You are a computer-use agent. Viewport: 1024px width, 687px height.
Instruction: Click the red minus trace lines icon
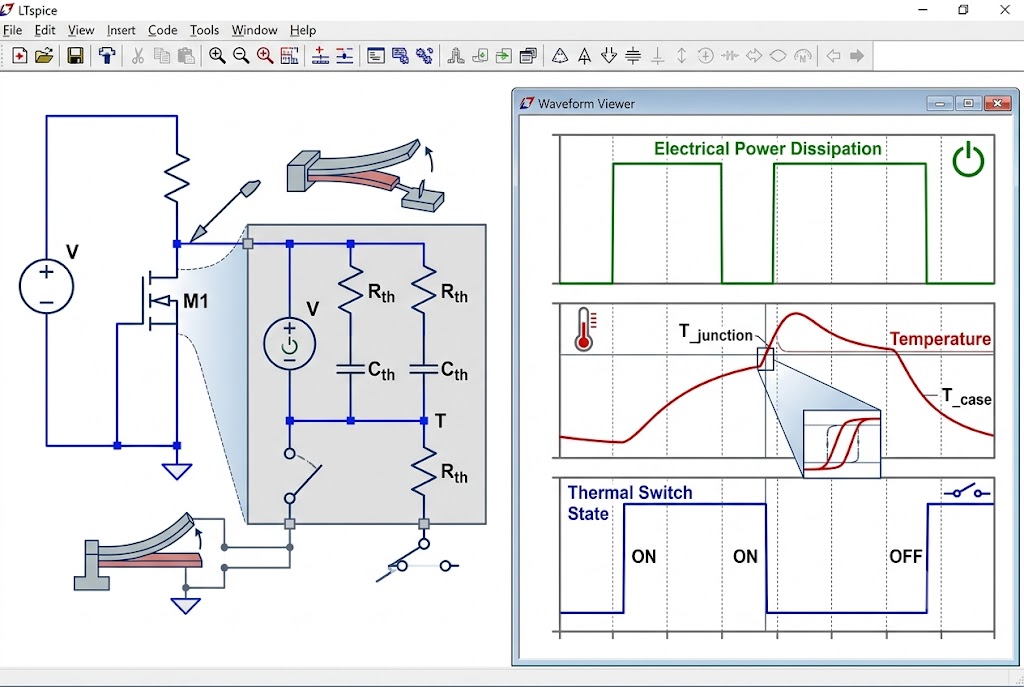coord(345,56)
